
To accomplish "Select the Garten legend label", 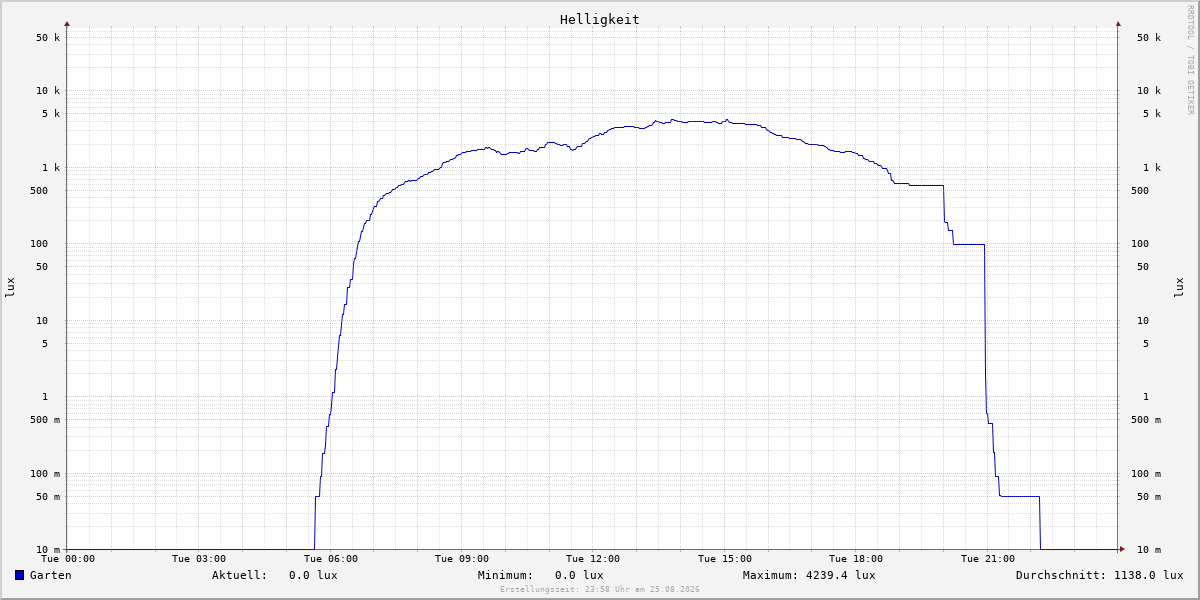I will pyautogui.click(x=51, y=575).
